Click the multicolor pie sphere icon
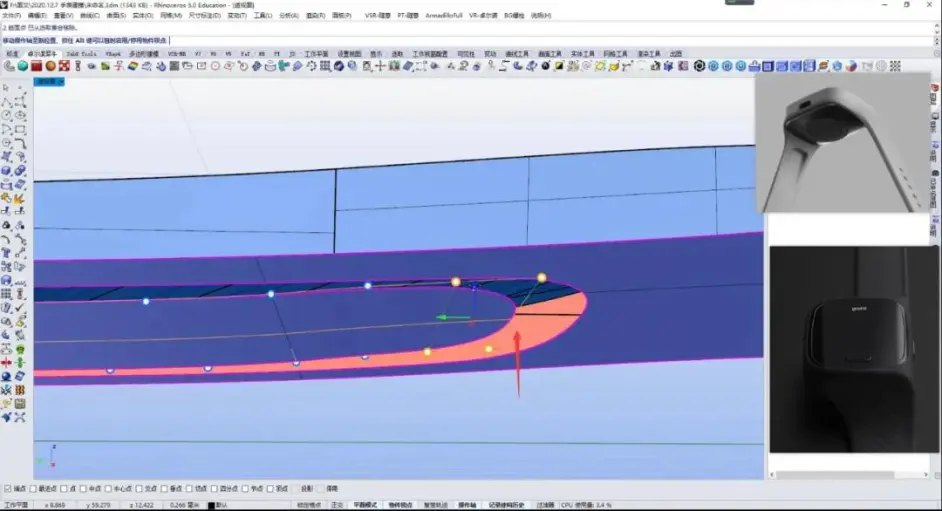Viewport: 942px width, 511px height. coord(851,66)
